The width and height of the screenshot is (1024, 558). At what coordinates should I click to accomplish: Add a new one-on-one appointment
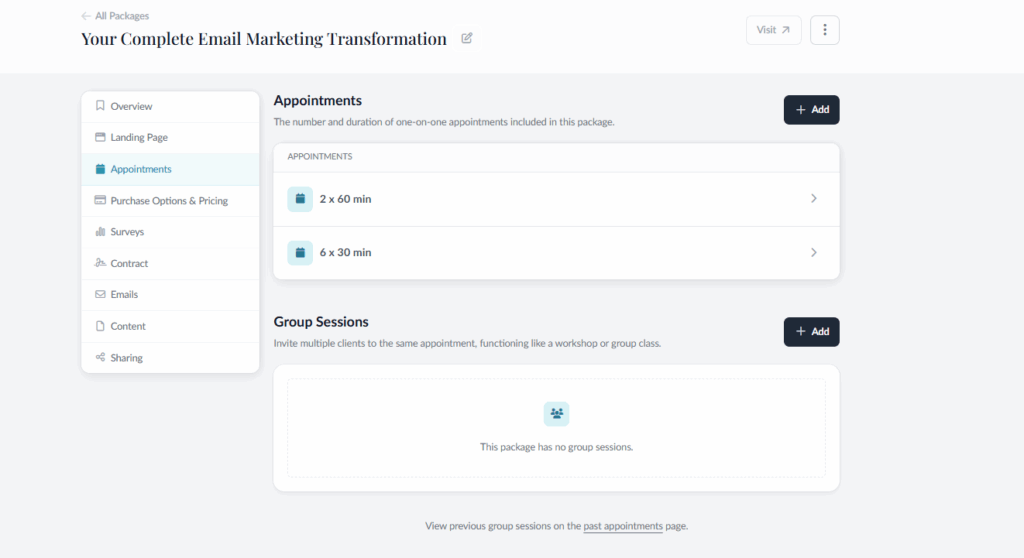pyautogui.click(x=811, y=110)
